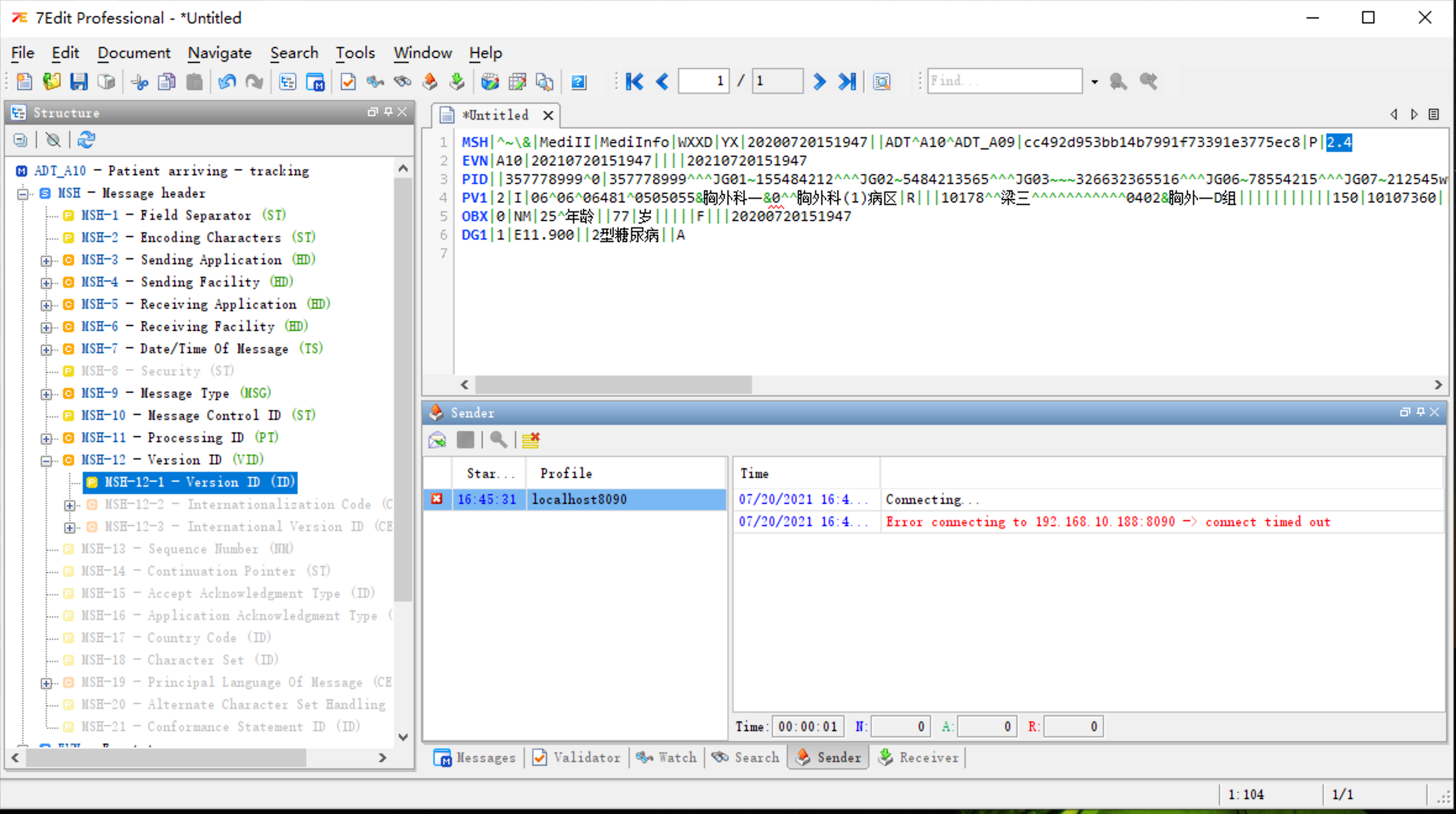The image size is (1456, 814).
Task: Click the Save document toolbar icon
Action: tap(79, 82)
